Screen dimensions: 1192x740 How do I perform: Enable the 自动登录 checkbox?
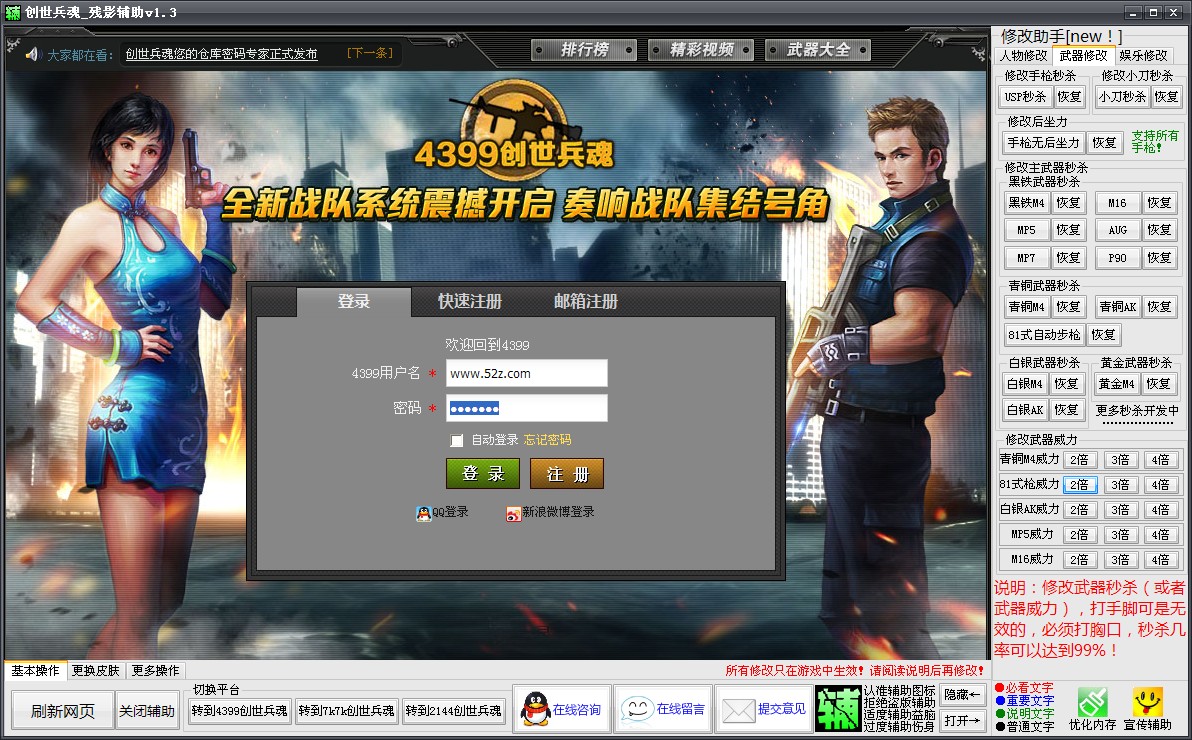(x=457, y=440)
